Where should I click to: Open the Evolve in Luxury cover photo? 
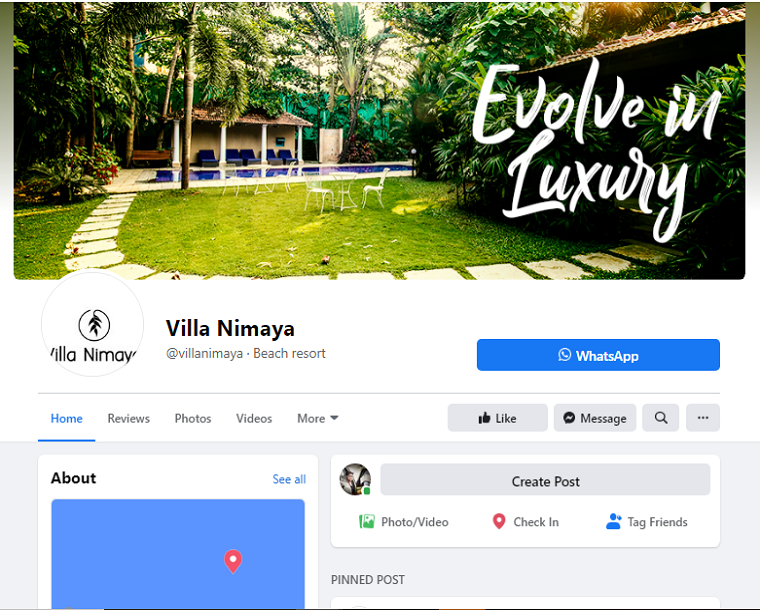click(x=380, y=141)
